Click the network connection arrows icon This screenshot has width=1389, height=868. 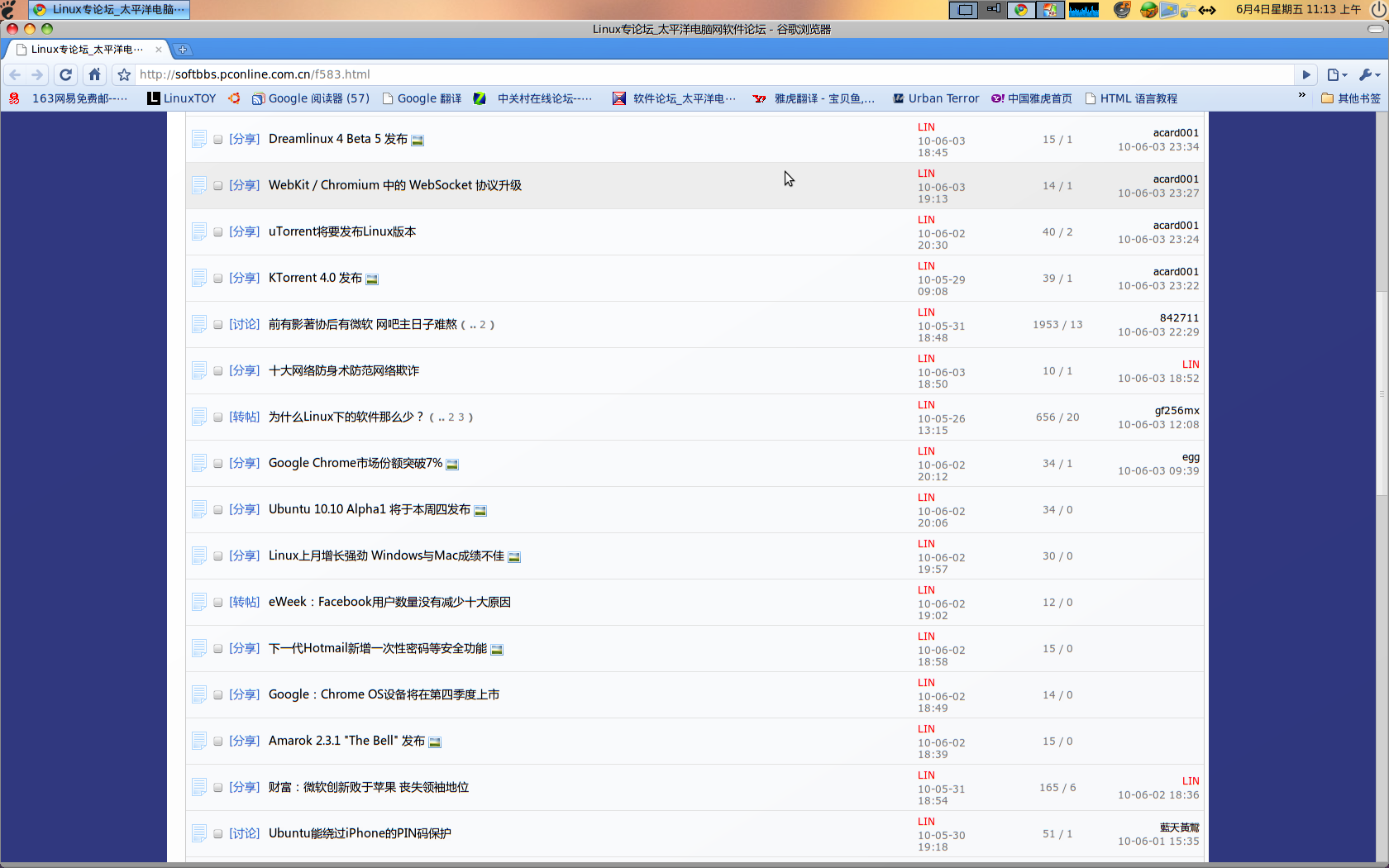(1207, 10)
